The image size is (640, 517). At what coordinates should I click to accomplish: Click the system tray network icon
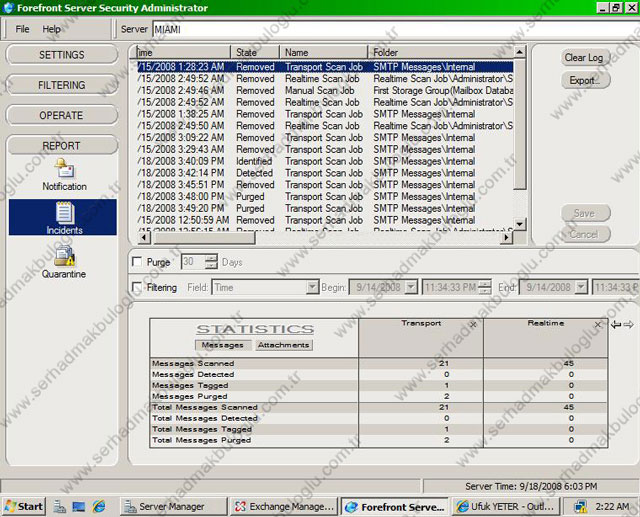(x=580, y=507)
